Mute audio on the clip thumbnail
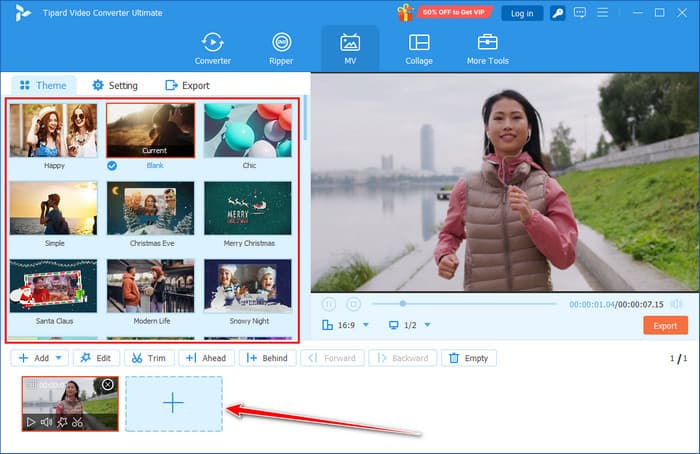 [46, 422]
